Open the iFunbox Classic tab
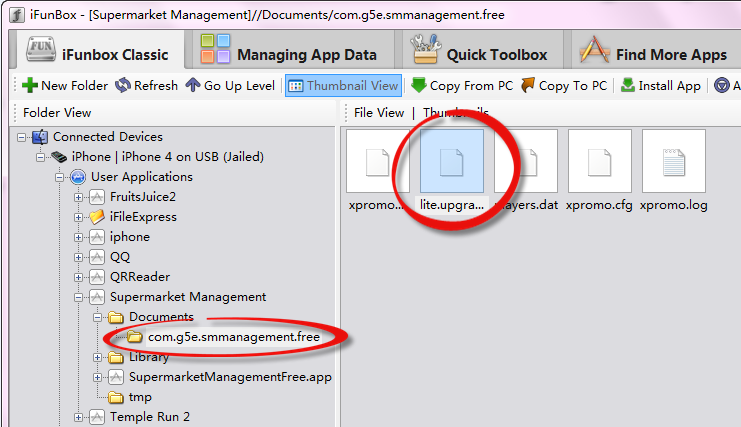The height and width of the screenshot is (427, 741). [x=98, y=50]
